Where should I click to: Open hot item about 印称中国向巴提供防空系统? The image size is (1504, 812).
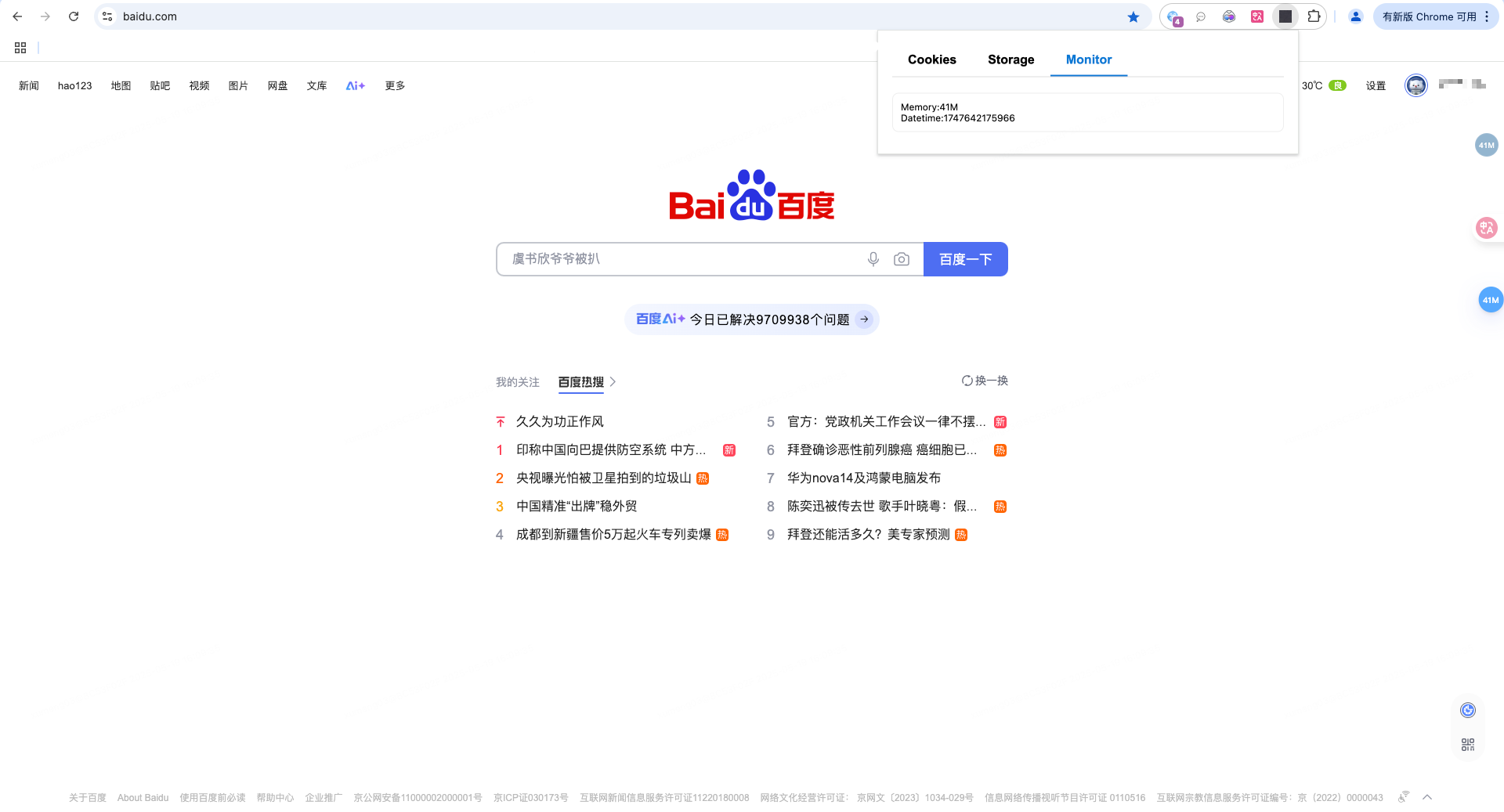(611, 449)
